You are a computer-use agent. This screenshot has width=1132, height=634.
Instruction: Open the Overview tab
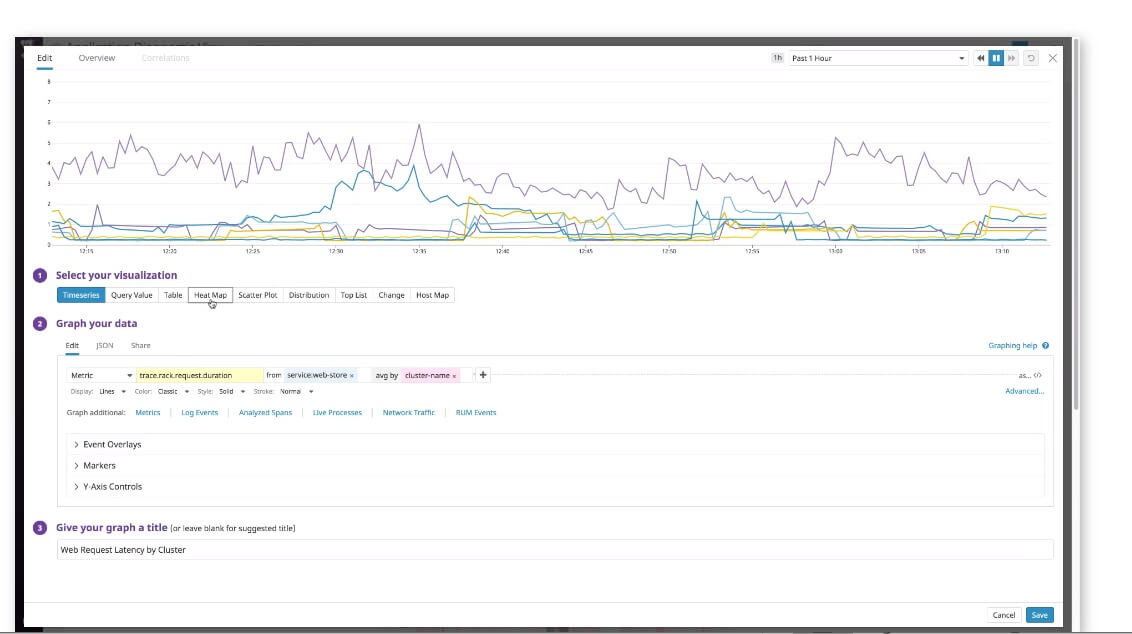[97, 58]
